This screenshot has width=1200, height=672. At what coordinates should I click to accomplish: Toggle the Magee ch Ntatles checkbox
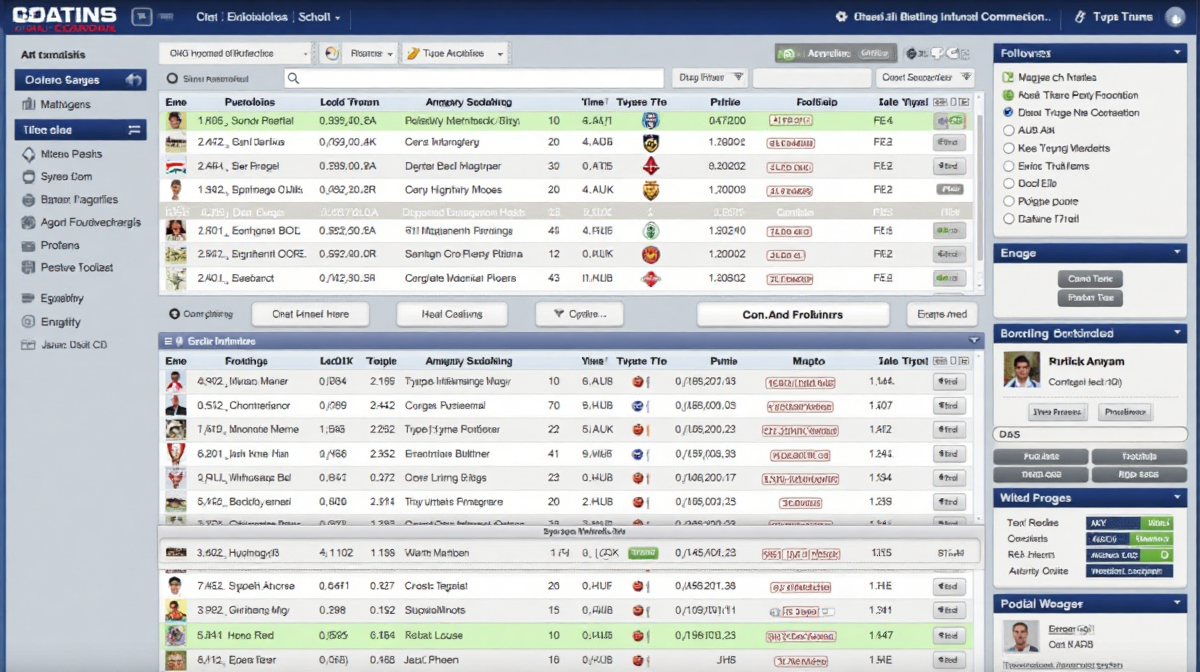(1008, 77)
